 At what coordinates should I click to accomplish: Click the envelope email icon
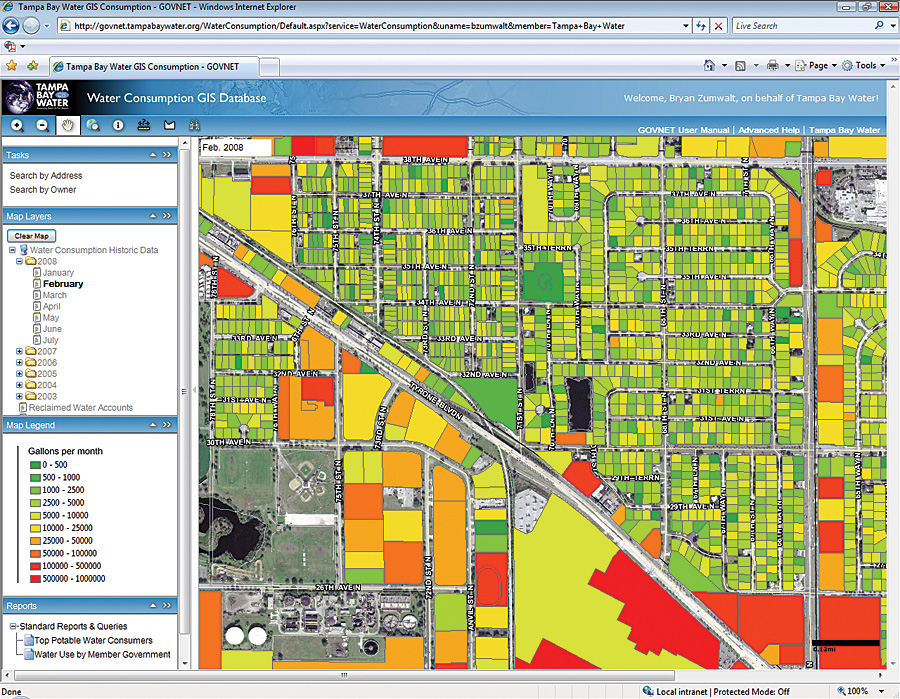click(169, 125)
